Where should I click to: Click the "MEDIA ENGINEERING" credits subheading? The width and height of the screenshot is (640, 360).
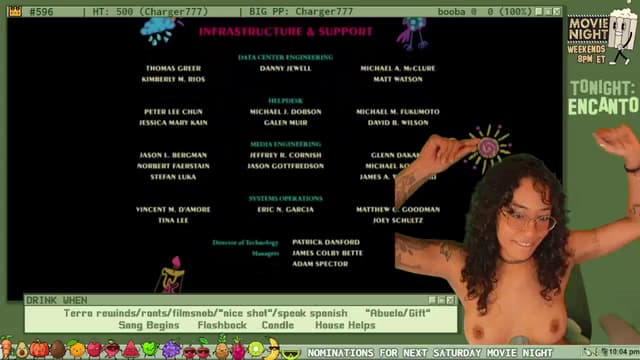click(286, 144)
